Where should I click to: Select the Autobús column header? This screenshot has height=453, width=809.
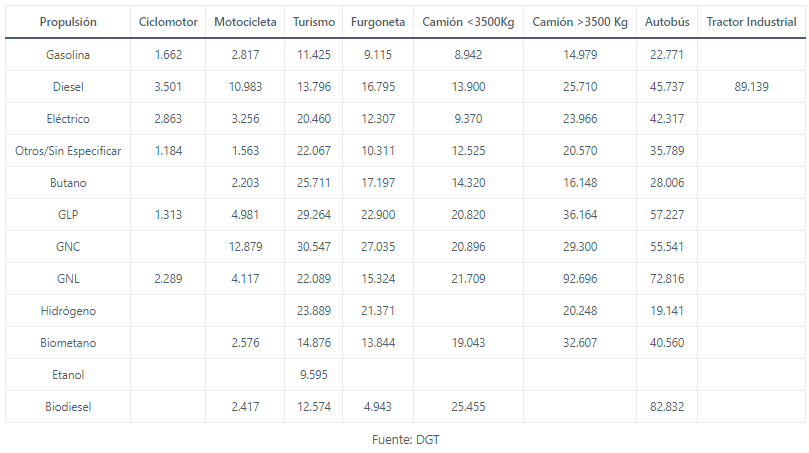coord(667,22)
